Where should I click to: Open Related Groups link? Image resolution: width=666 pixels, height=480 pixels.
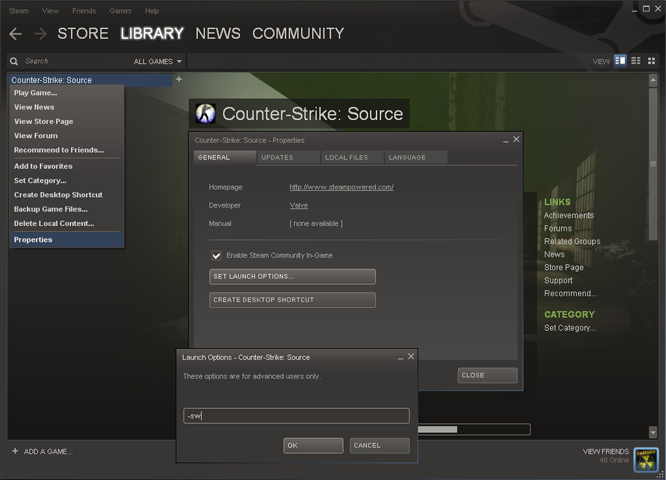pyautogui.click(x=572, y=241)
